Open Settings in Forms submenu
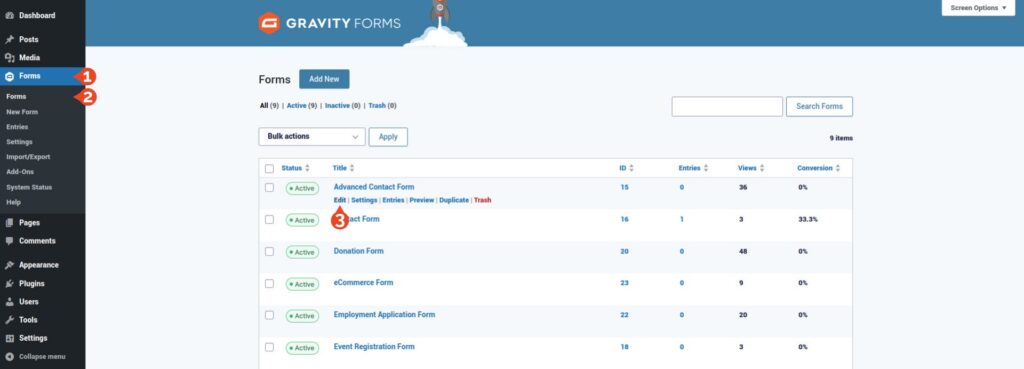 (19, 142)
